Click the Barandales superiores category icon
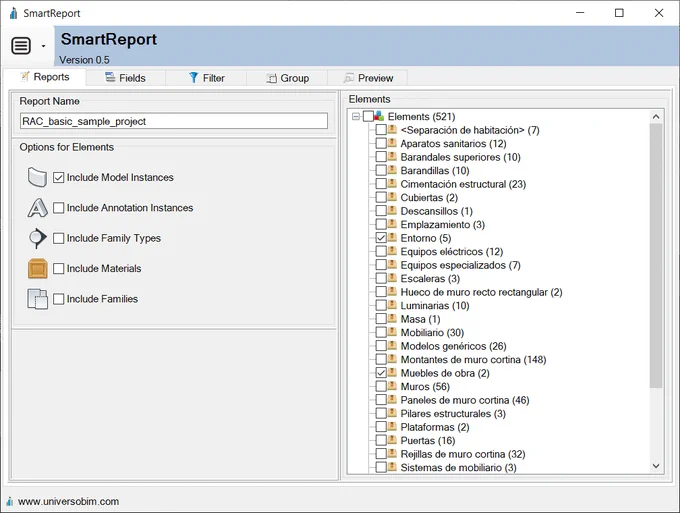 pos(392,156)
